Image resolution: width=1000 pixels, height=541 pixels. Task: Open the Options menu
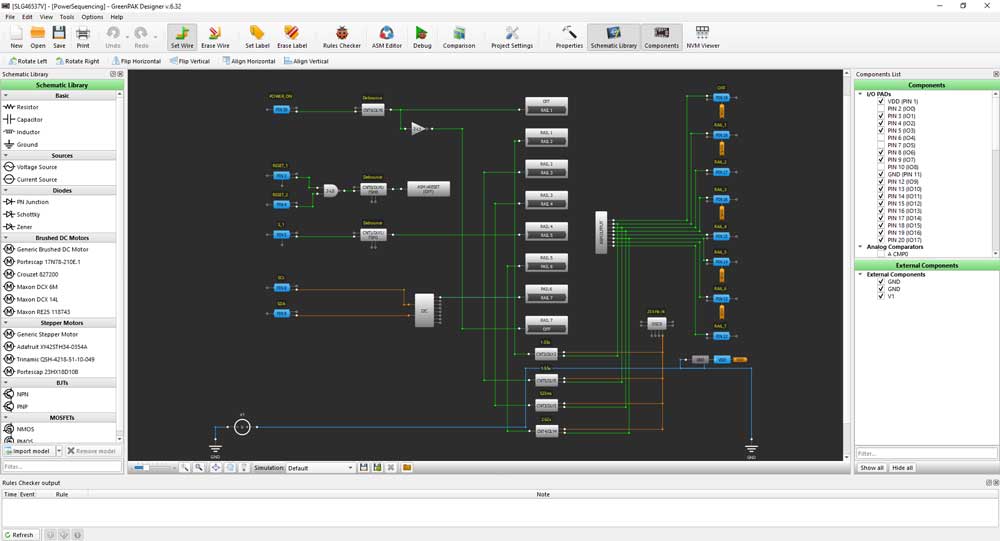[92, 17]
